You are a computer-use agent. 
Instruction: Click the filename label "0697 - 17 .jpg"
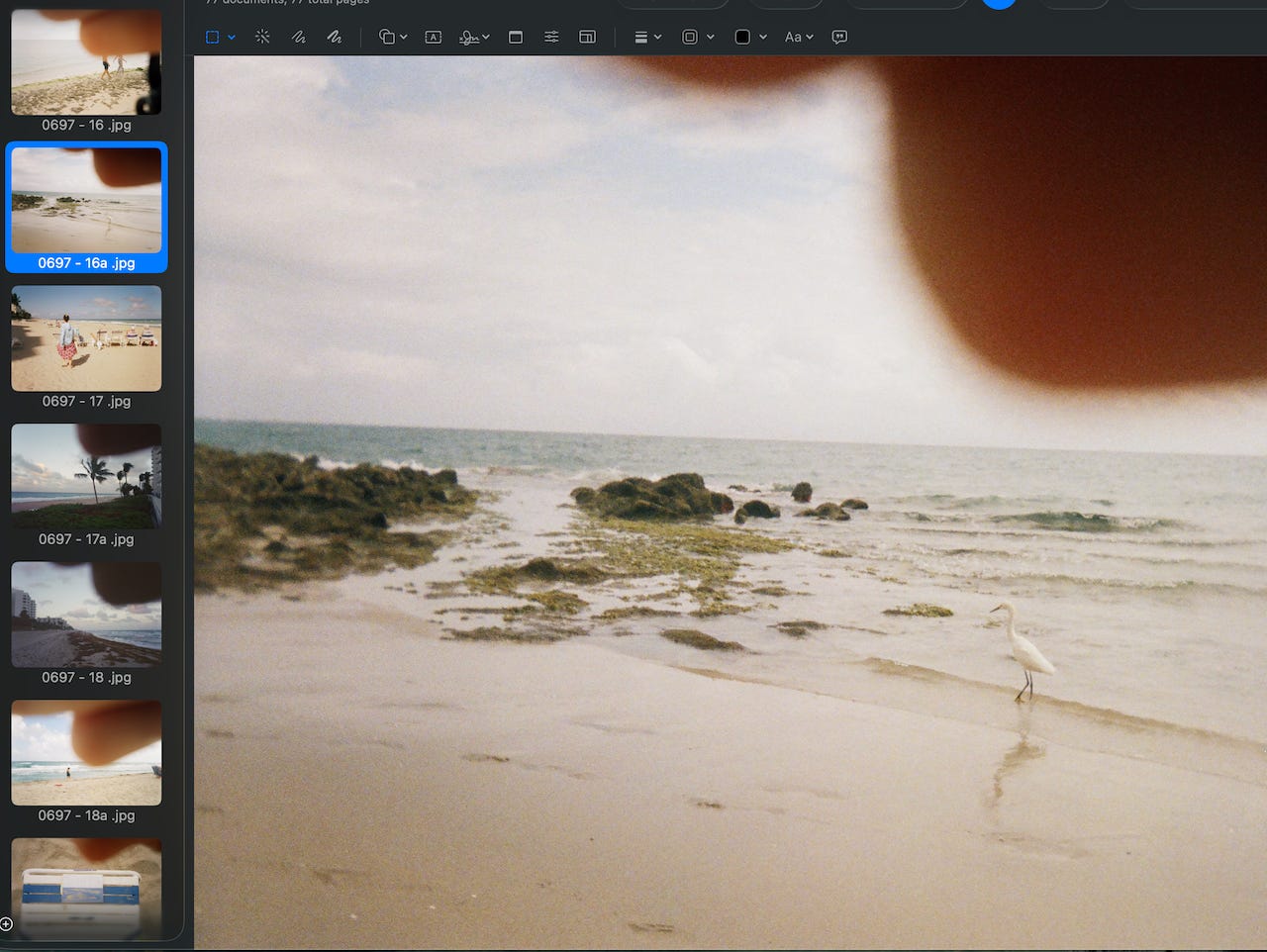point(86,401)
